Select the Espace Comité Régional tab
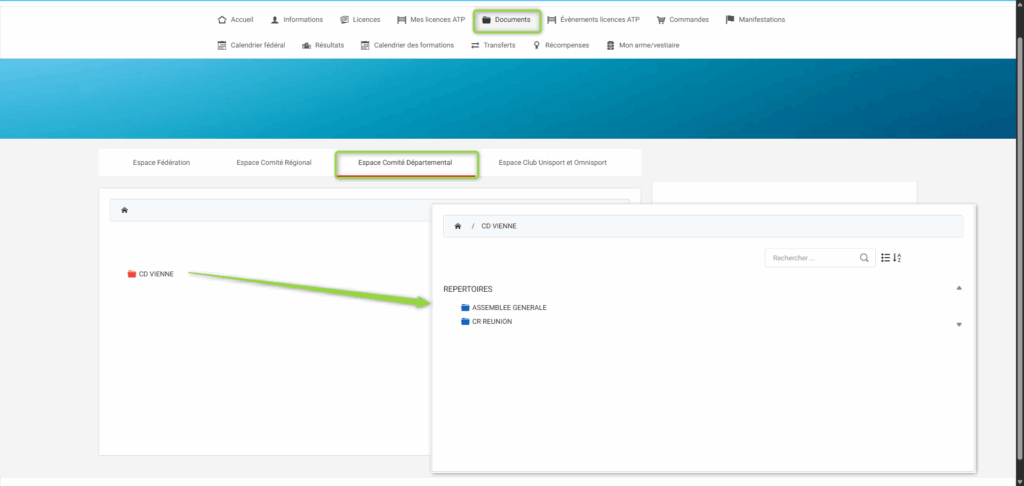This screenshot has height=486, width=1024. [x=274, y=162]
